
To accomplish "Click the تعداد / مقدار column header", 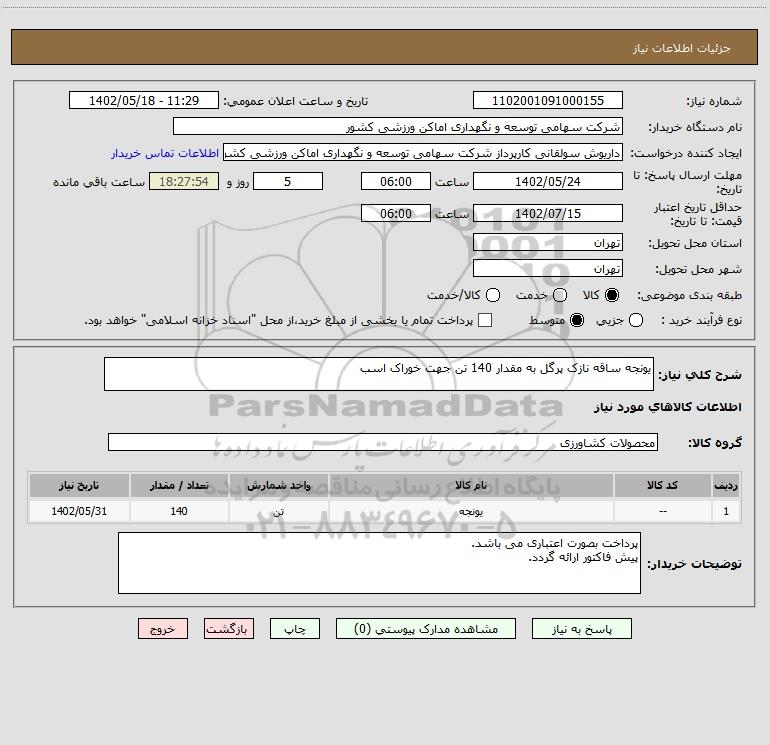I will tap(179, 485).
